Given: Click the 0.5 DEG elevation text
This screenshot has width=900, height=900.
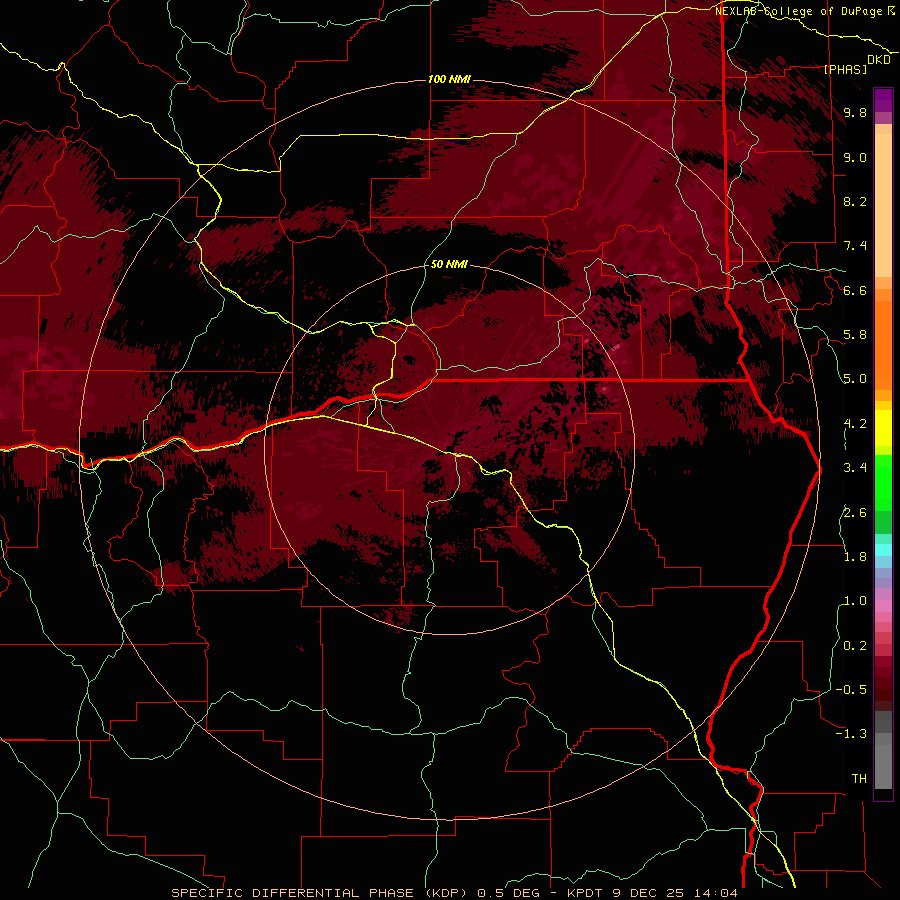Looking at the screenshot, I should click(x=509, y=893).
